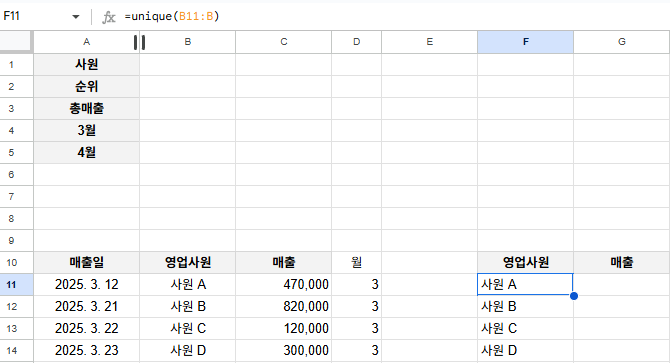Click 사원 D in column B
670x363 pixels.
[x=188, y=351]
